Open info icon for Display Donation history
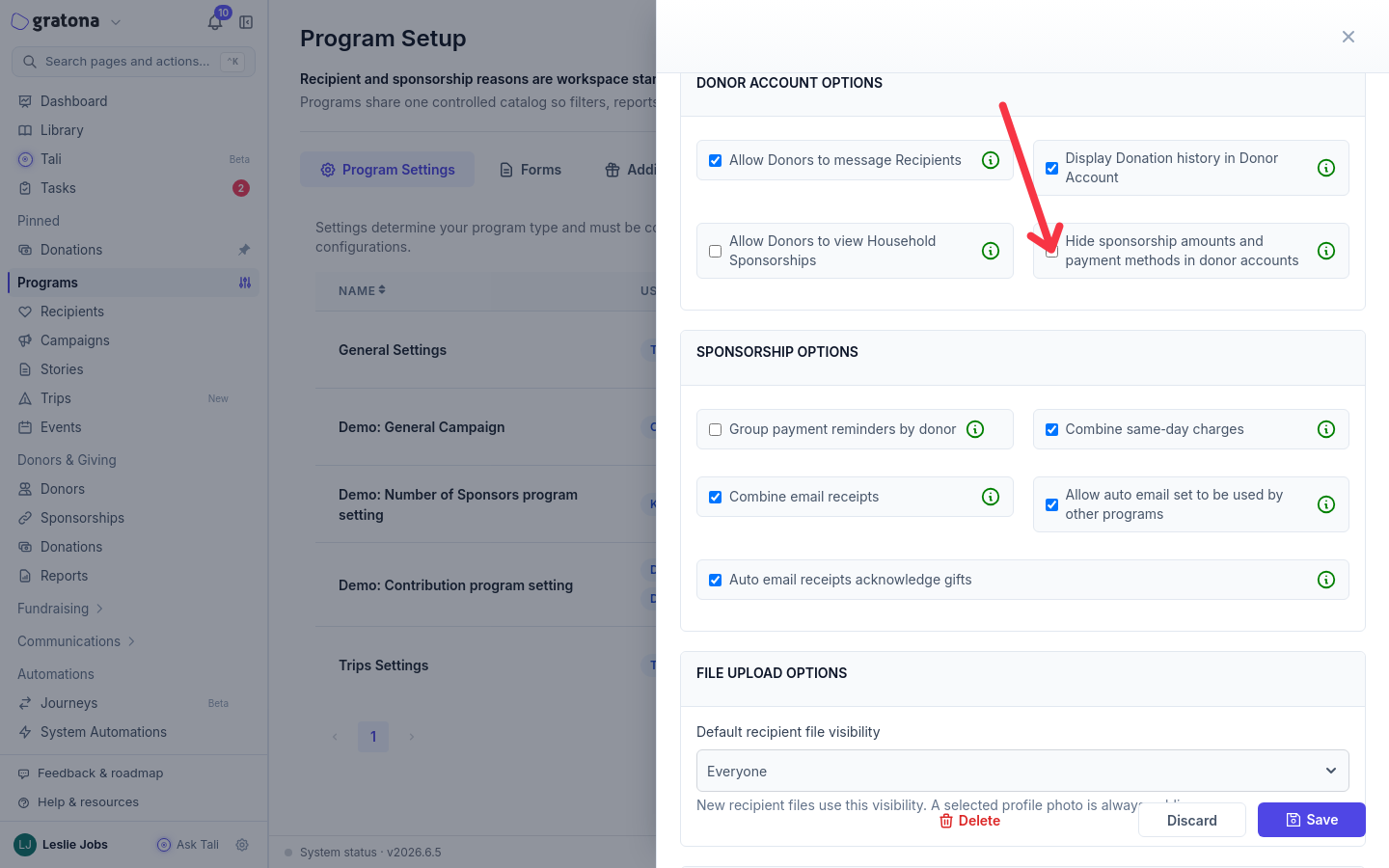The image size is (1389, 868). pos(1326,168)
